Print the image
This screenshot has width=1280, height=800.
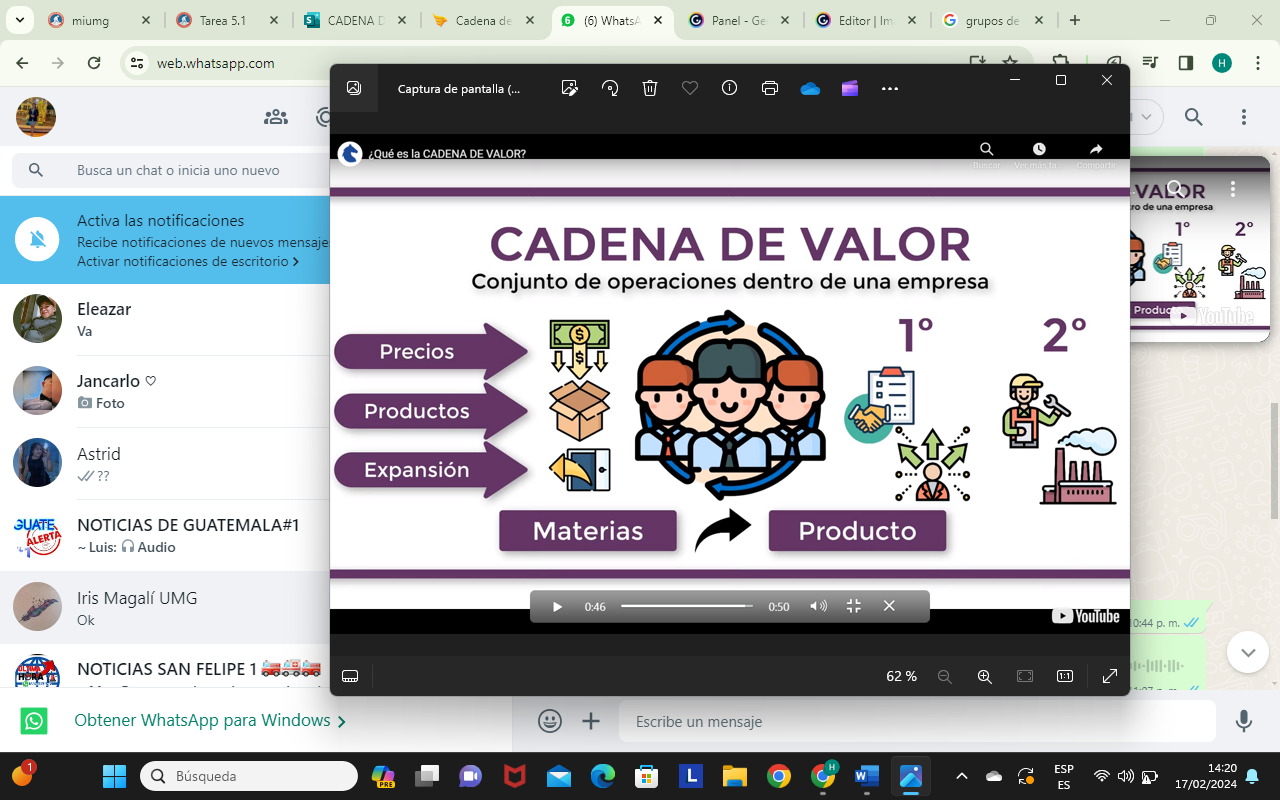(769, 88)
